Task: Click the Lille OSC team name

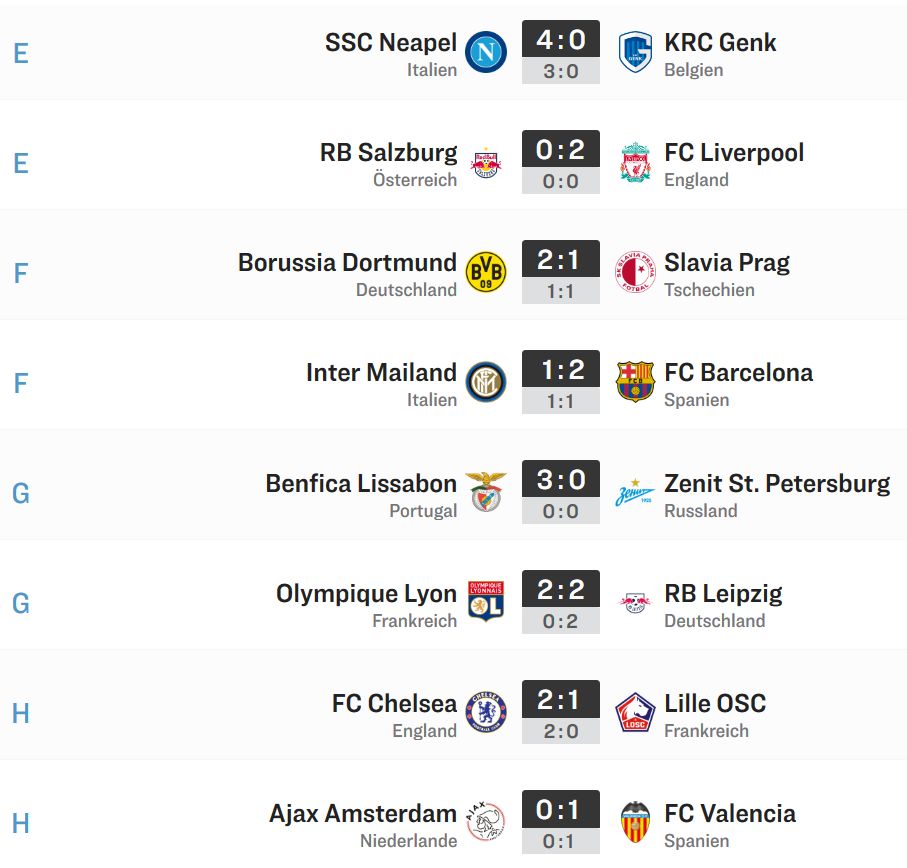Action: 715,703
